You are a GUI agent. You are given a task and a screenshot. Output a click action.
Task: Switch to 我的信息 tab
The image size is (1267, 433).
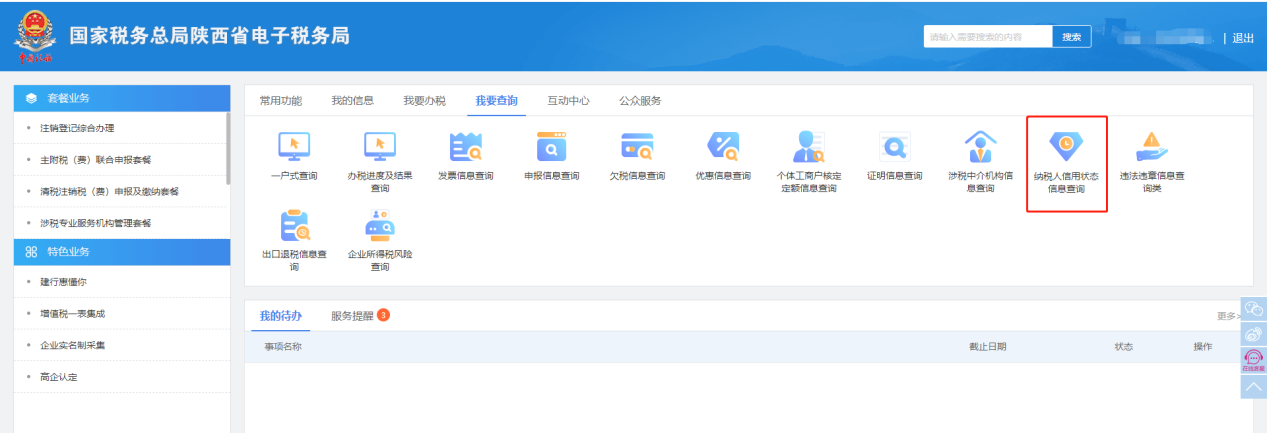pyautogui.click(x=353, y=101)
